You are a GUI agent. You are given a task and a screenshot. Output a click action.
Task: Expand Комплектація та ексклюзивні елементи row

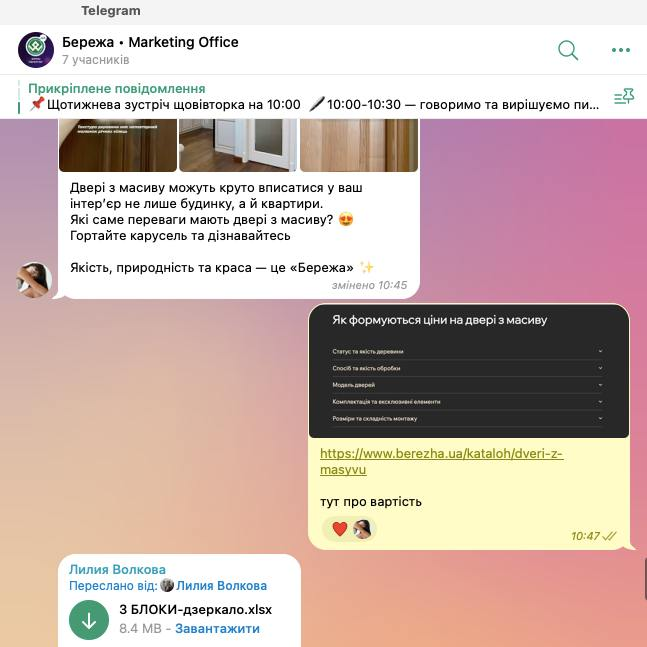(x=466, y=401)
